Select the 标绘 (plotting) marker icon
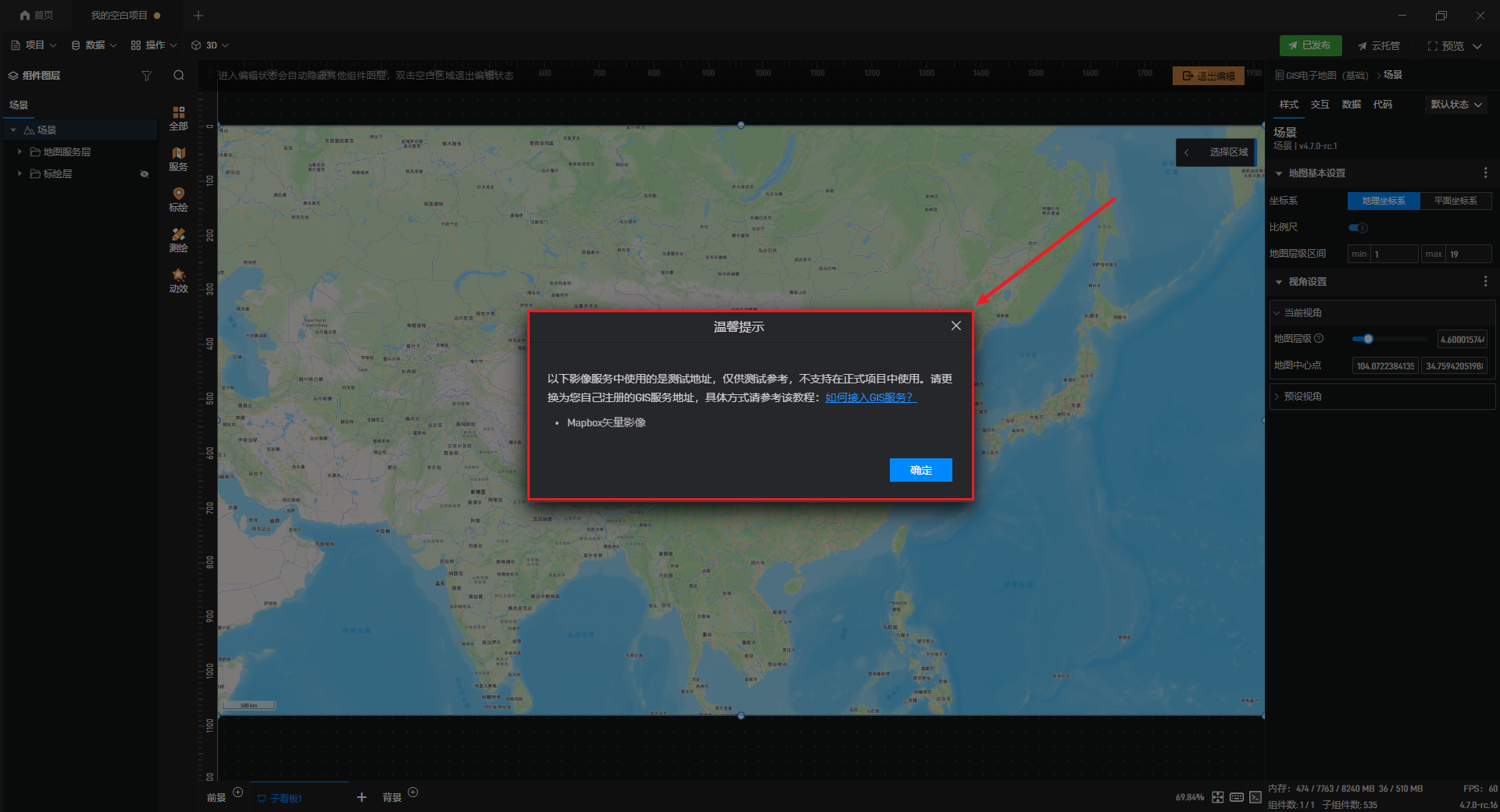 (178, 199)
